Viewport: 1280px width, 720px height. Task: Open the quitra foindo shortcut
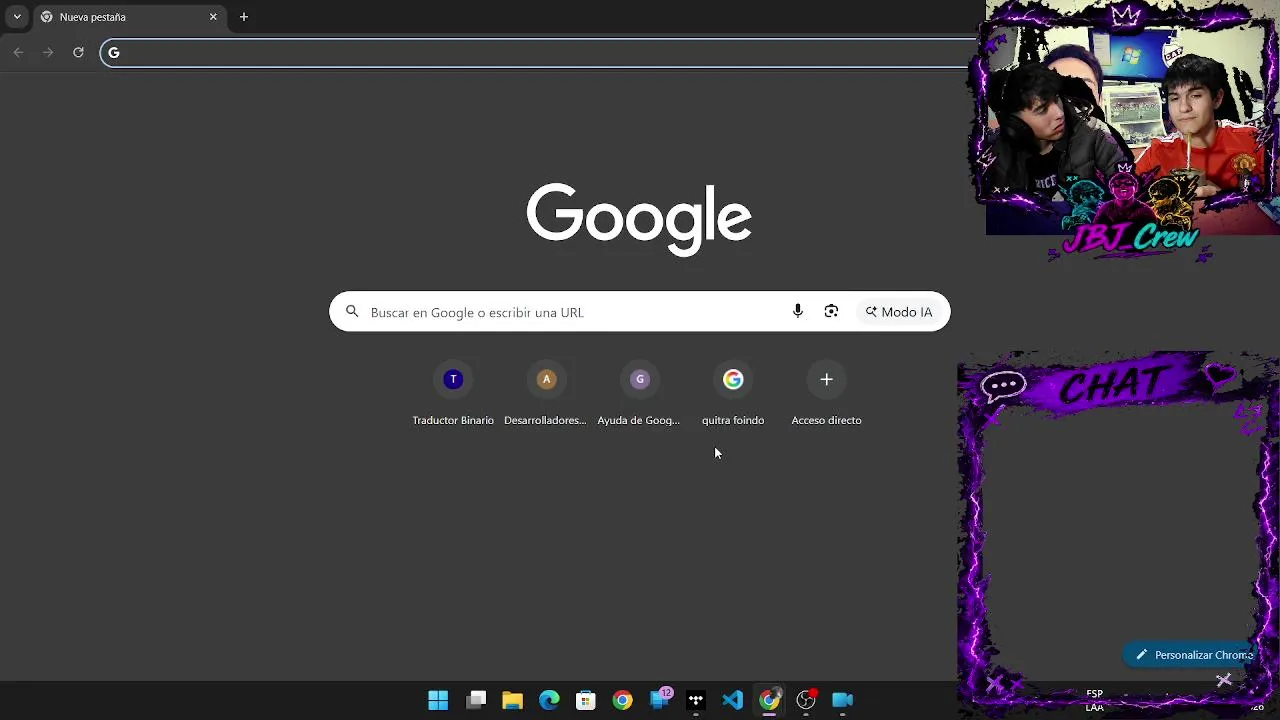[x=733, y=379]
